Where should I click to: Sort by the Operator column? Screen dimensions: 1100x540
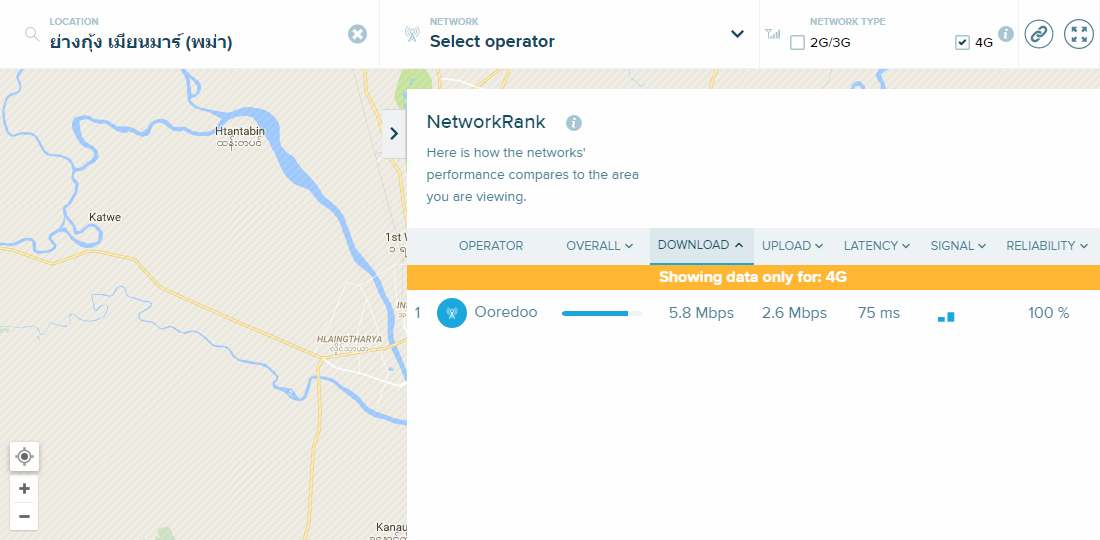491,246
